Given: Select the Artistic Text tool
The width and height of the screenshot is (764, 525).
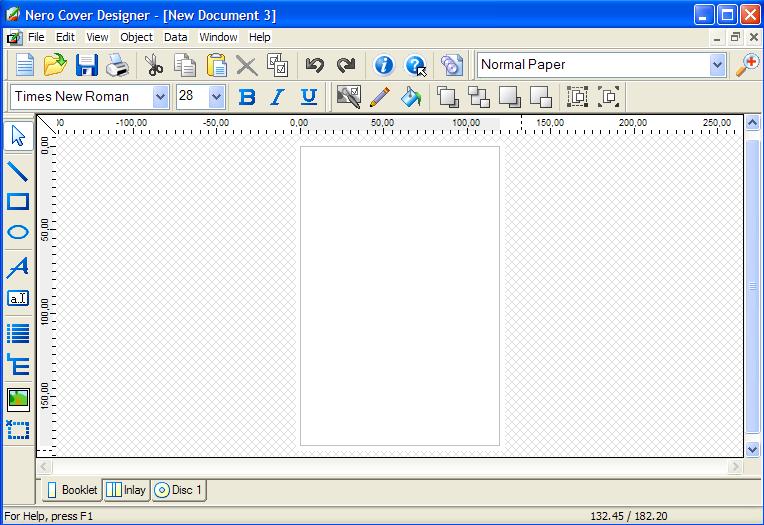Looking at the screenshot, I should coord(18,267).
